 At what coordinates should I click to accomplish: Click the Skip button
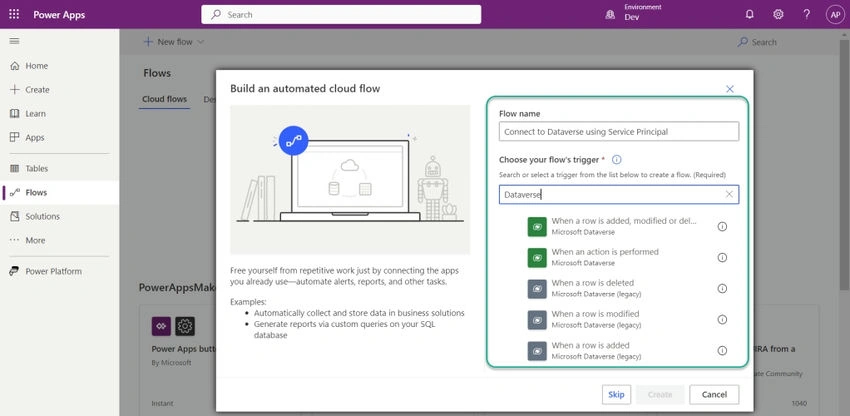616,395
